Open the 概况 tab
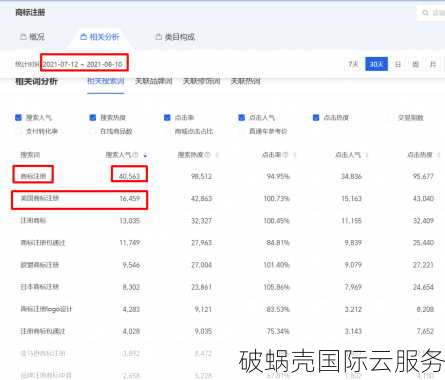This screenshot has height=380, width=445. click(32, 37)
